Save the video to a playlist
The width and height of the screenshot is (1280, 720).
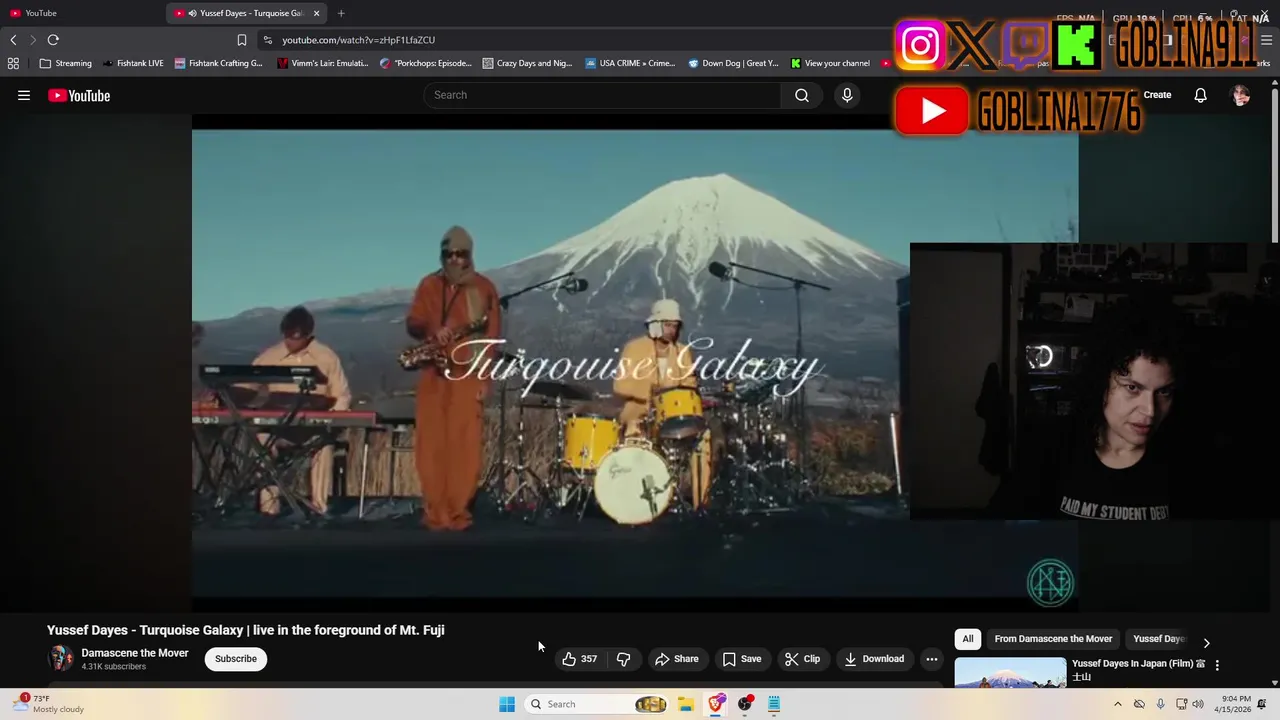[x=742, y=659]
